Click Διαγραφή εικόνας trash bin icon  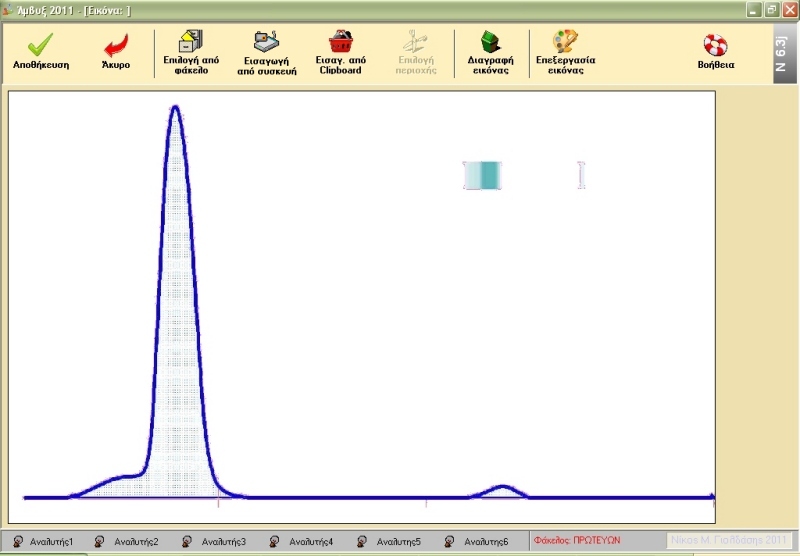click(x=490, y=41)
